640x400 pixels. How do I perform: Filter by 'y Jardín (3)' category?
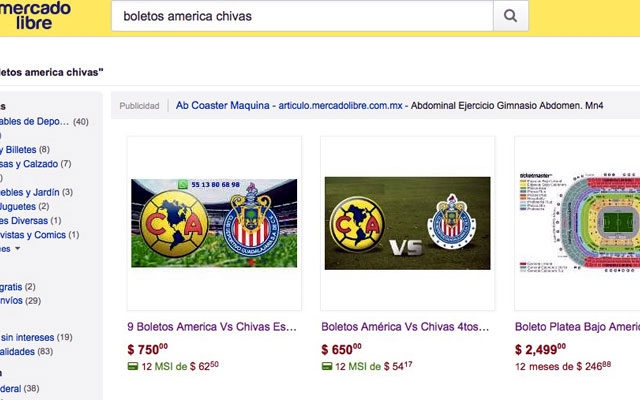point(35,192)
